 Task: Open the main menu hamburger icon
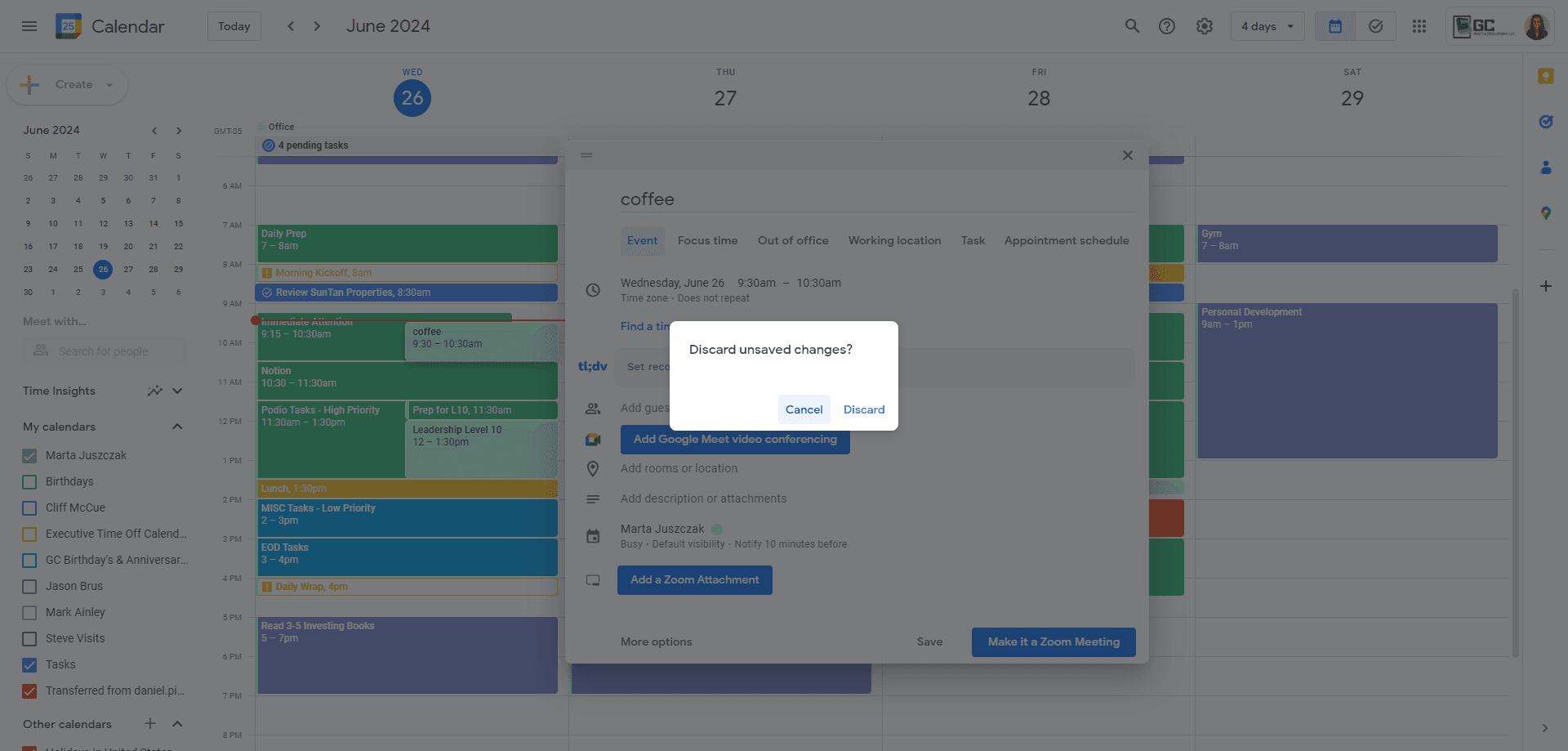click(x=29, y=26)
